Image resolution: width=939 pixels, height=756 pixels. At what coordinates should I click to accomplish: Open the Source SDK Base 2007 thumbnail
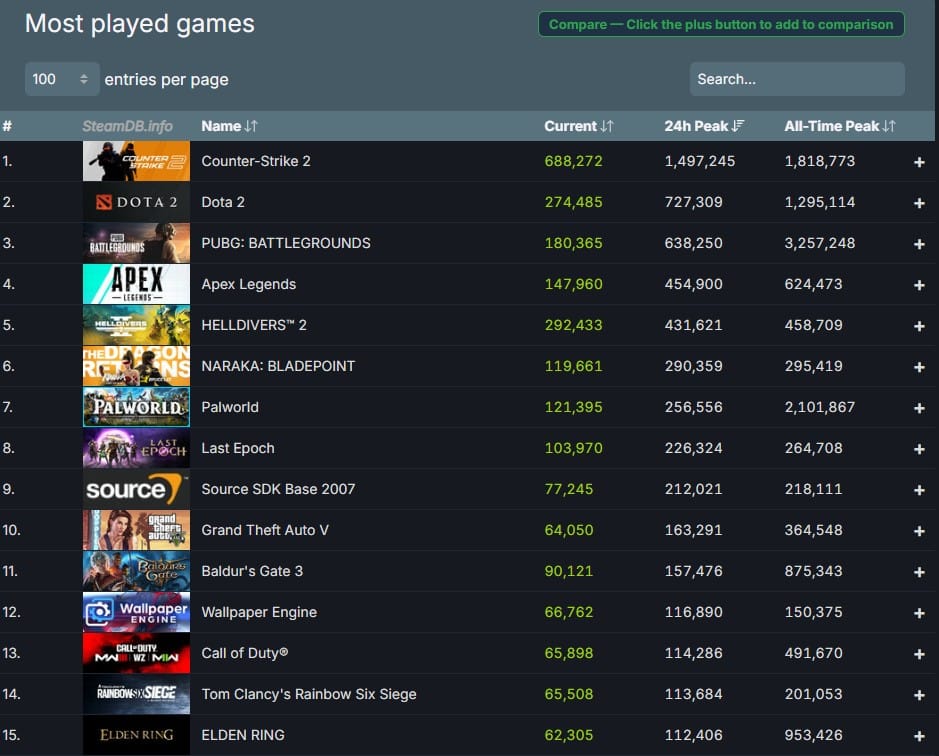tap(137, 489)
